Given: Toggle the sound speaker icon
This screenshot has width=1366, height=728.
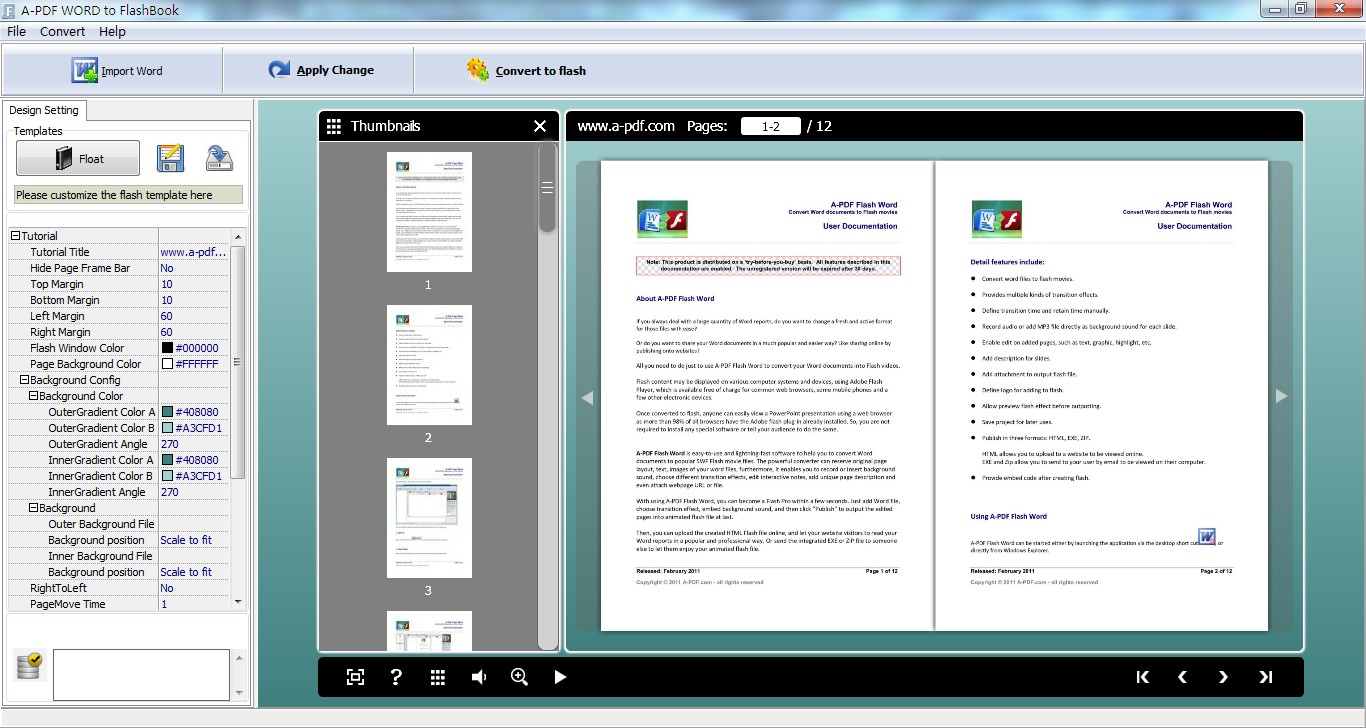Looking at the screenshot, I should 479,677.
